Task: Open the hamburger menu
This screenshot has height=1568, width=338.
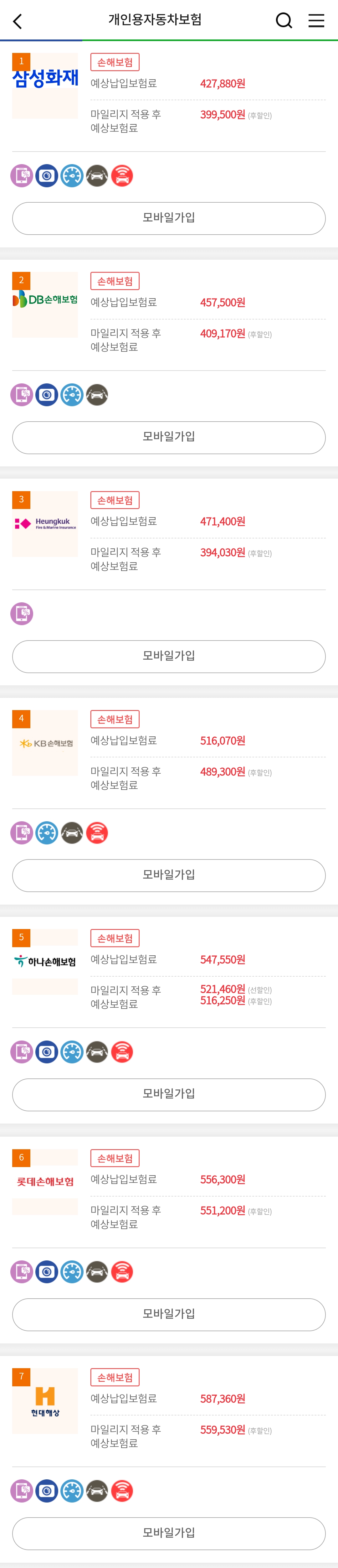Action: point(316,21)
